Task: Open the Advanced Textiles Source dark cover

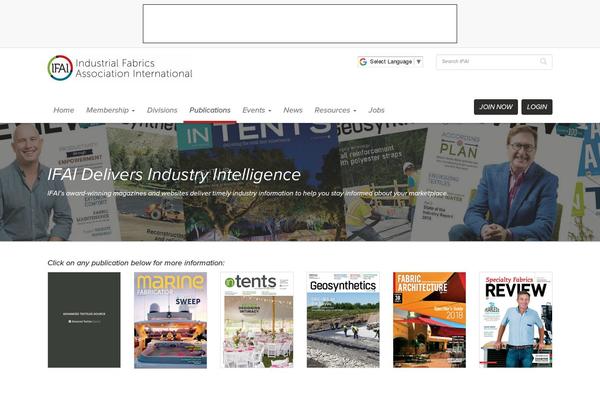Action: 84,320
